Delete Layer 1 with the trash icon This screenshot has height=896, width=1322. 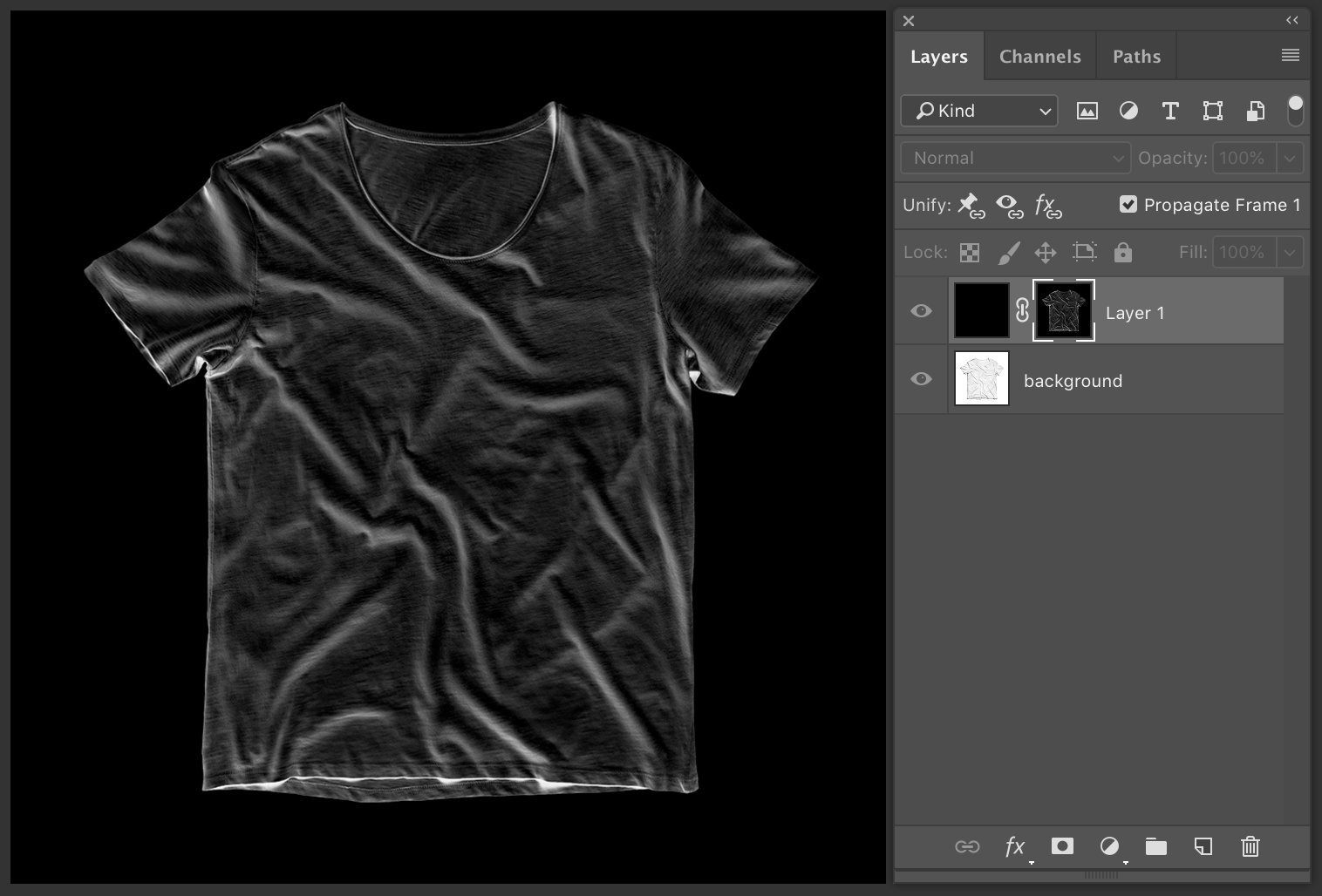(x=1250, y=846)
